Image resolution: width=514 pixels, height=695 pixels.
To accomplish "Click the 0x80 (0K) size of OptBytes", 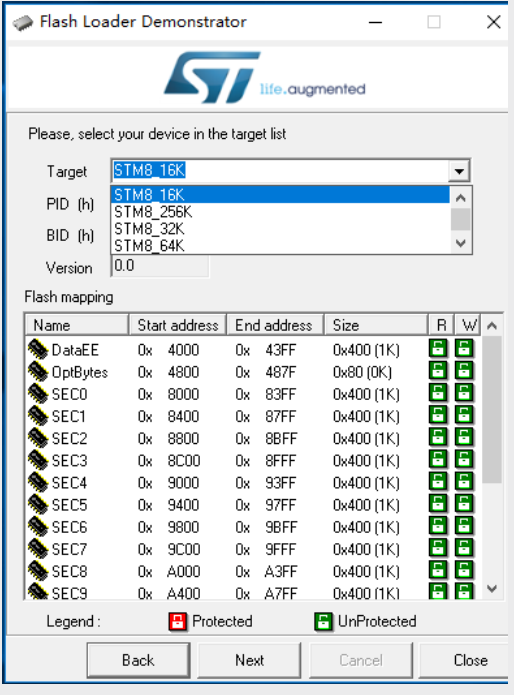I will click(x=362, y=372).
